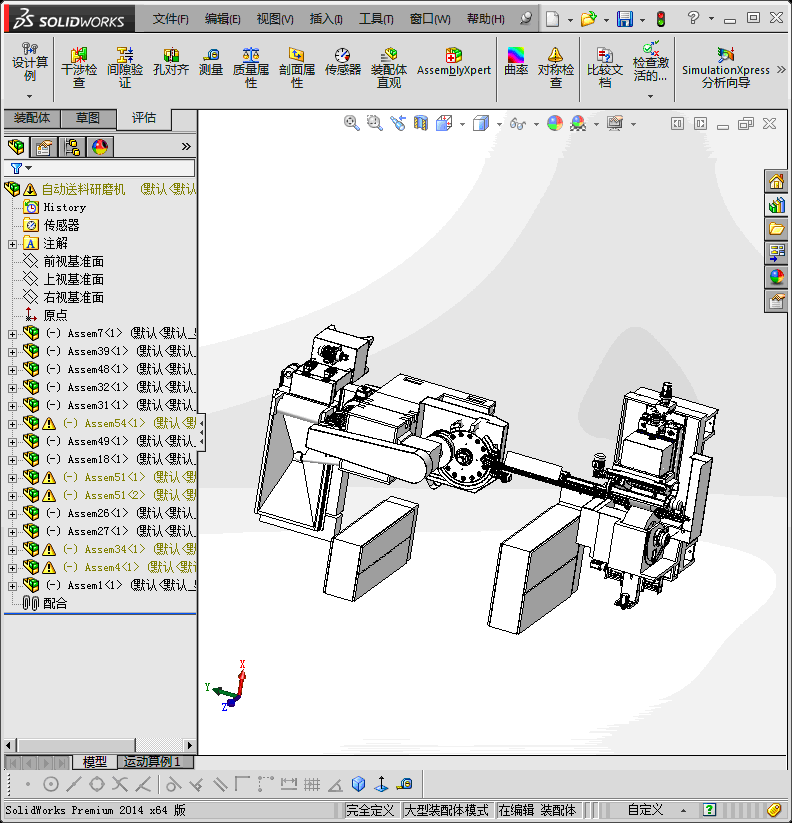Open the 检查激活的 dropdown arrow
Image resolution: width=792 pixels, height=823 pixels.
point(651,96)
